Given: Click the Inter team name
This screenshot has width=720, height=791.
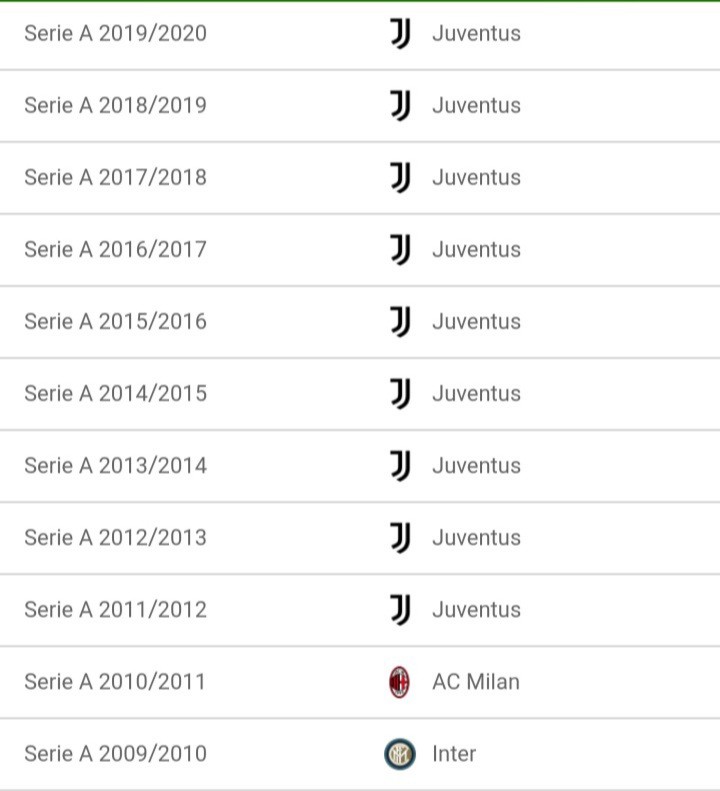Looking at the screenshot, I should 454,754.
